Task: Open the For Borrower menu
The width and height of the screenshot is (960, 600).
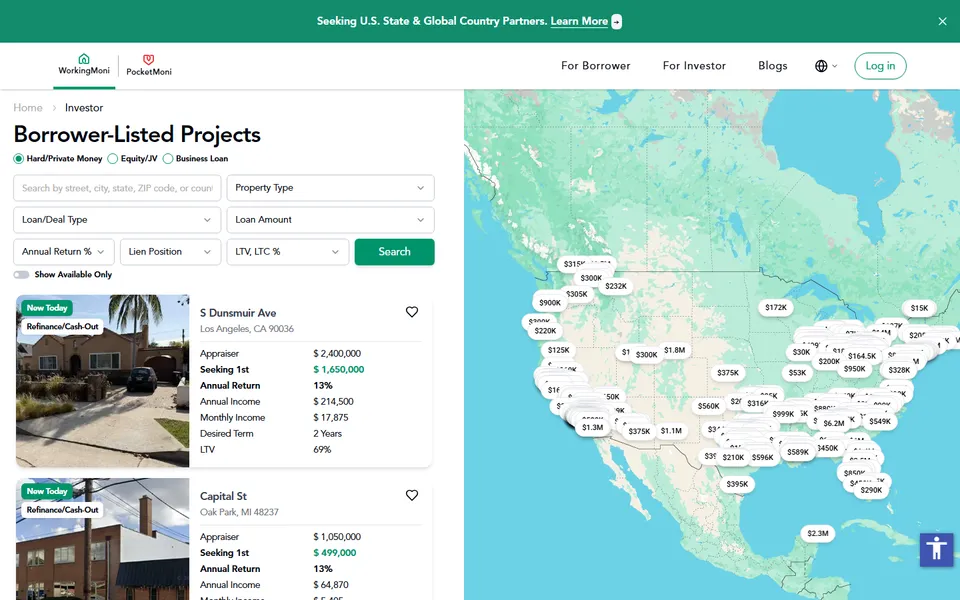Action: [x=595, y=66]
